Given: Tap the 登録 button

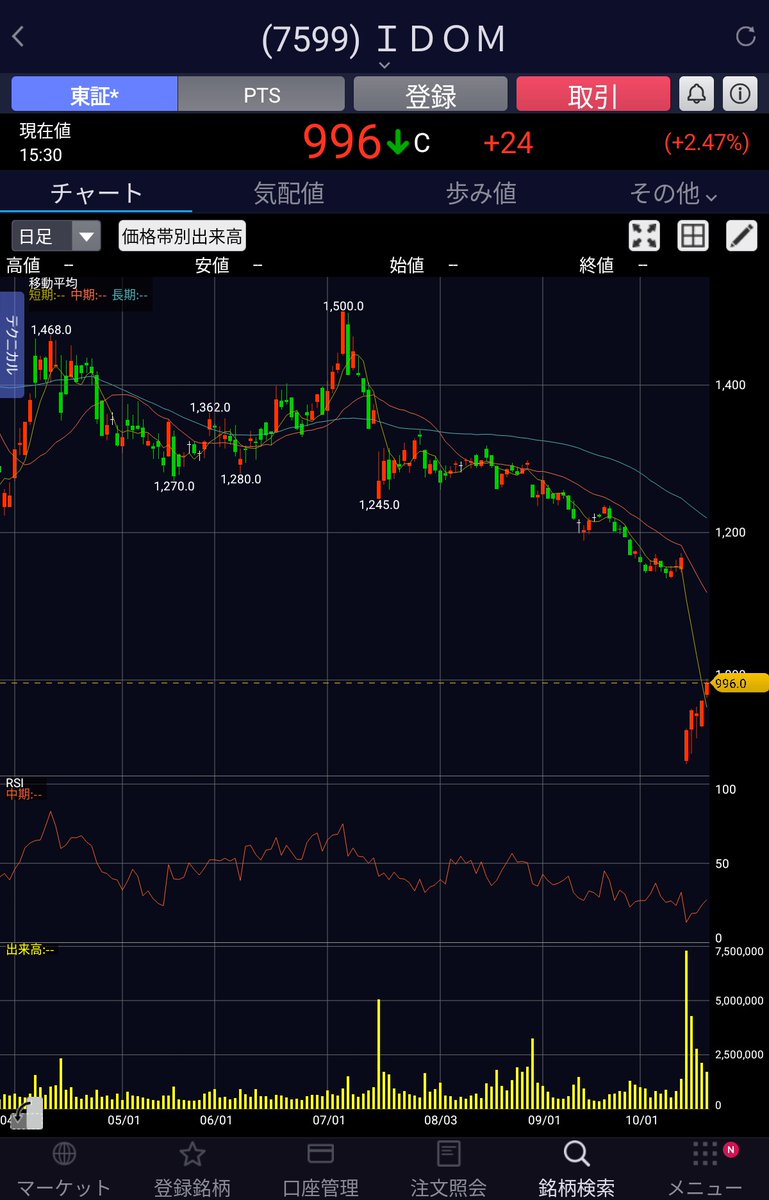Looking at the screenshot, I should [x=430, y=94].
